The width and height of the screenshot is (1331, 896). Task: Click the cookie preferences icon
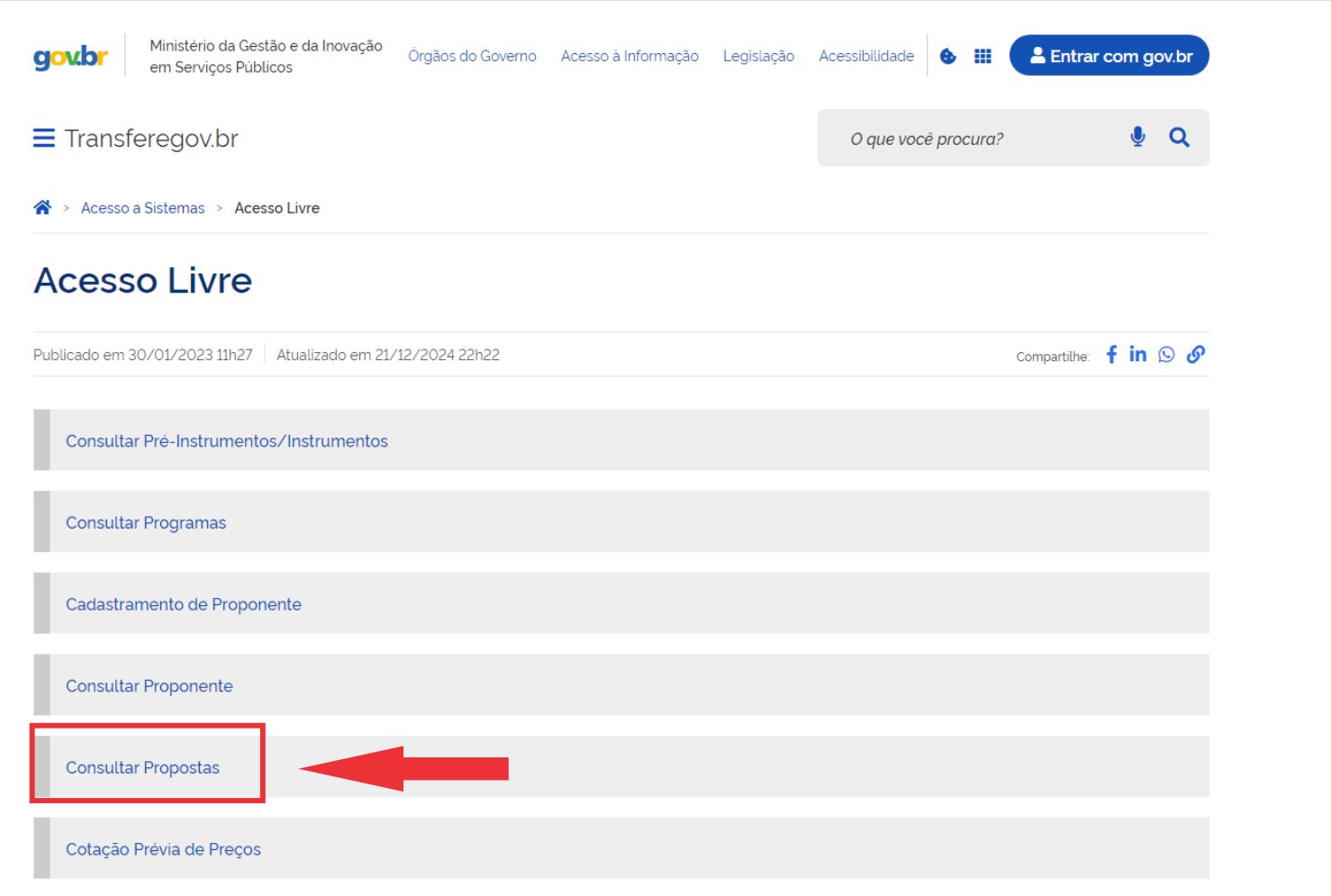[x=948, y=56]
